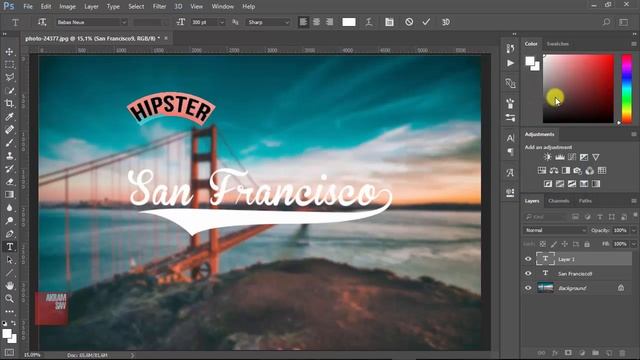Add a Levels adjustment

pyautogui.click(x=560, y=157)
